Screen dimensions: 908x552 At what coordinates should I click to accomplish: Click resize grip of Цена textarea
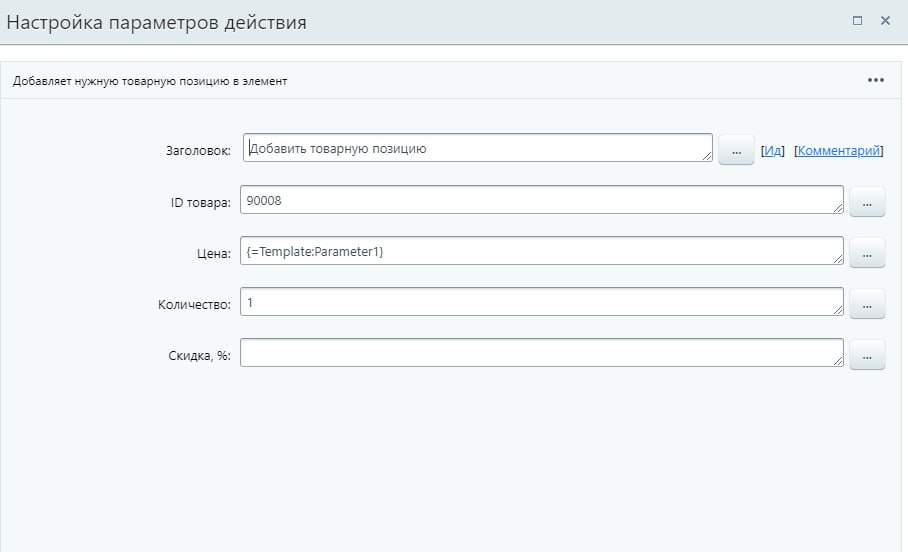pyautogui.click(x=838, y=259)
